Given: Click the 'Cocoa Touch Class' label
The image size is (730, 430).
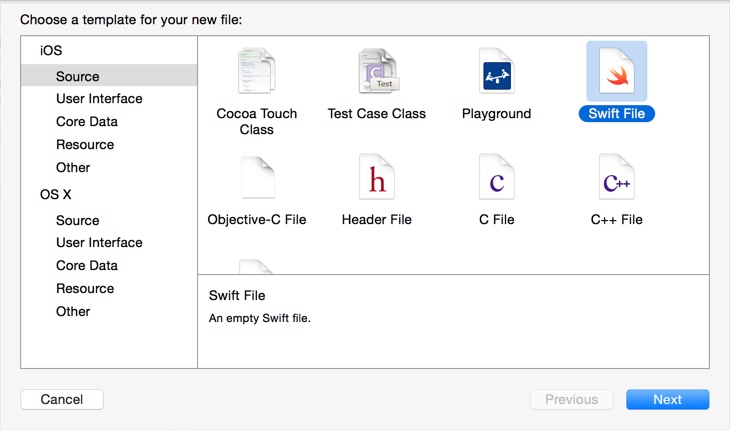Looking at the screenshot, I should (257, 121).
